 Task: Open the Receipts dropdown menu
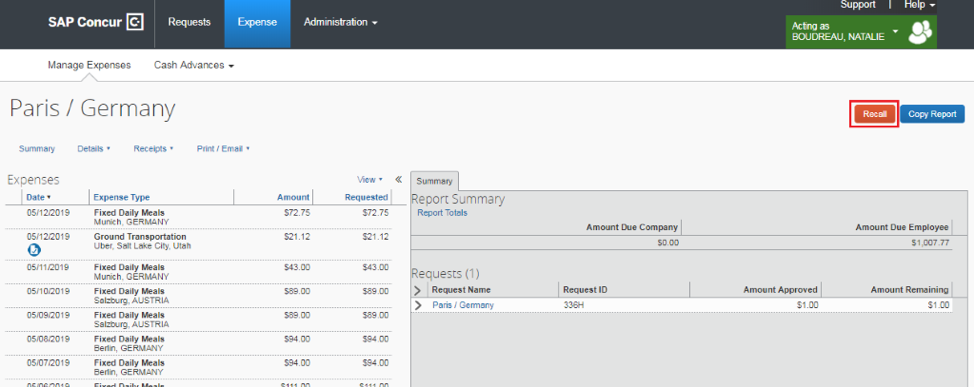pos(153,149)
